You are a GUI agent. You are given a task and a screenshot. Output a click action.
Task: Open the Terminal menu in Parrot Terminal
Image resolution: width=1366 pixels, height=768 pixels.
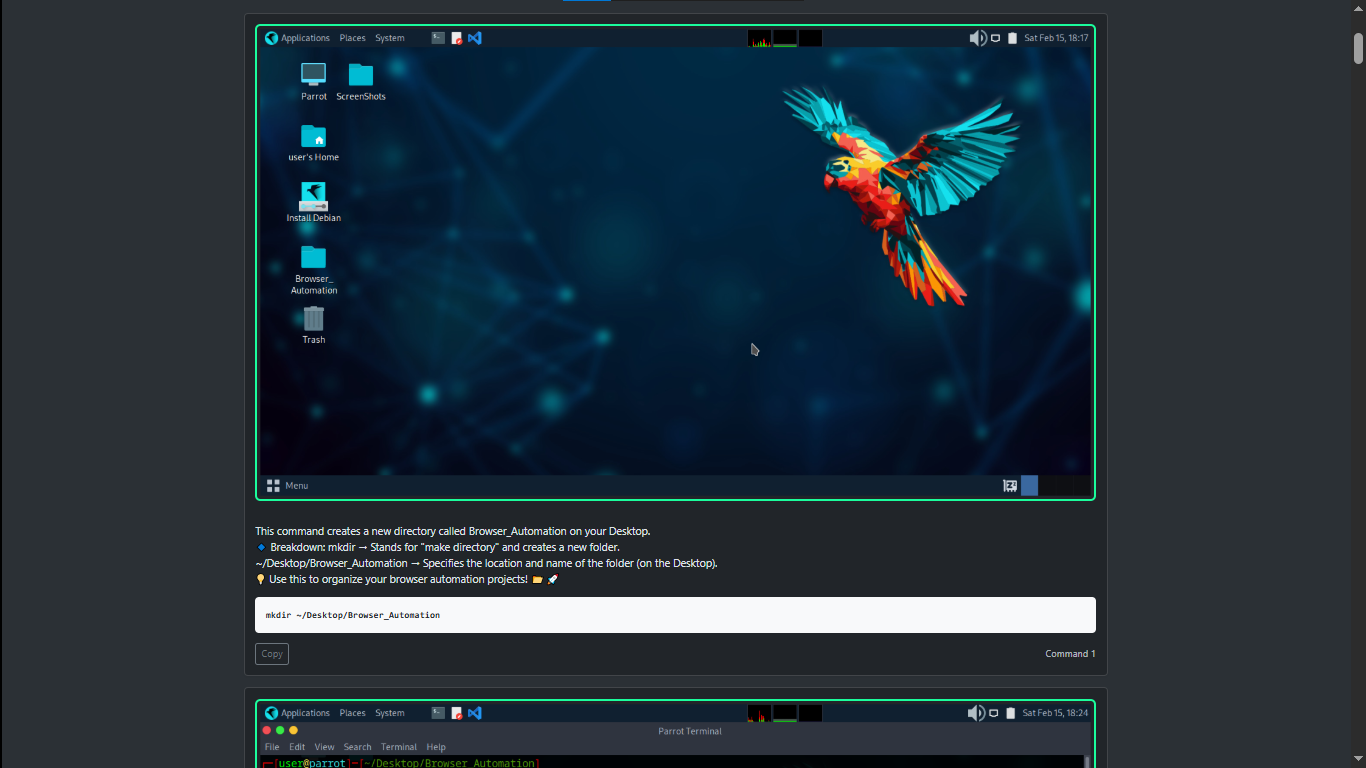[398, 747]
